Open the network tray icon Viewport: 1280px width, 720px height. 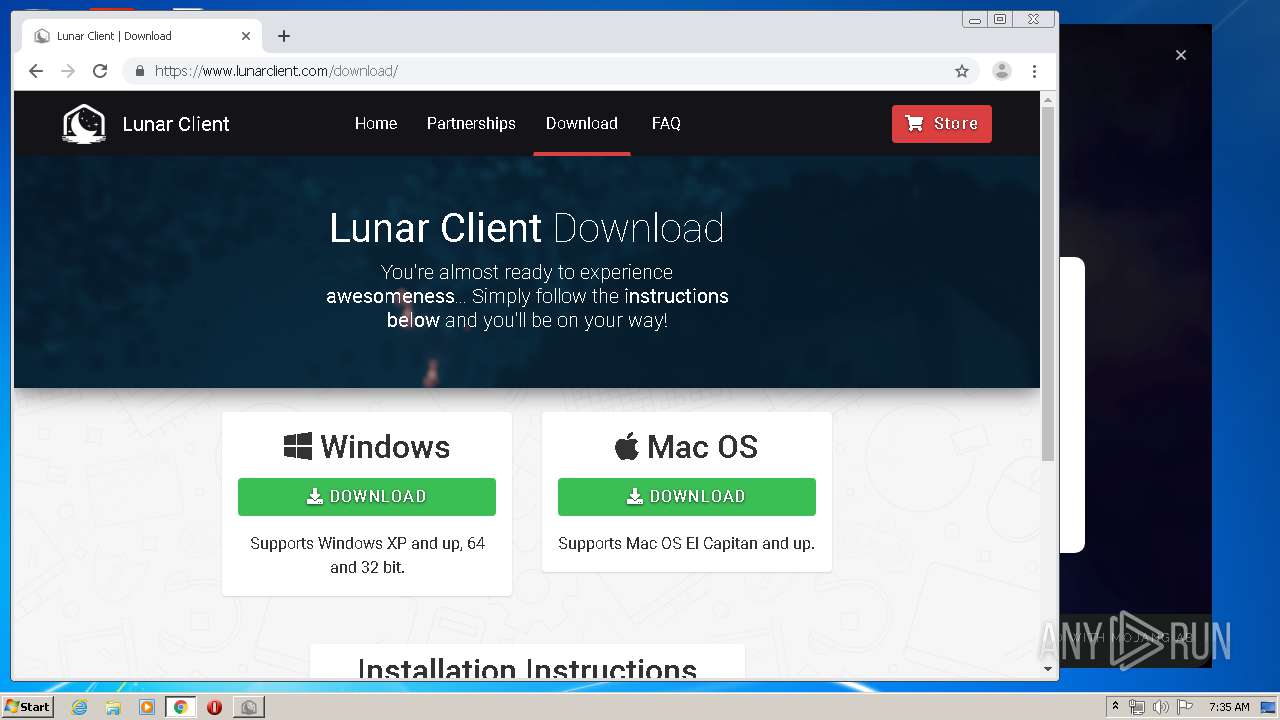coord(1137,707)
